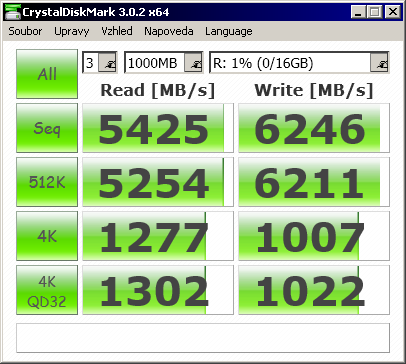
Task: Click the Seq write result 6246
Action: [x=314, y=128]
